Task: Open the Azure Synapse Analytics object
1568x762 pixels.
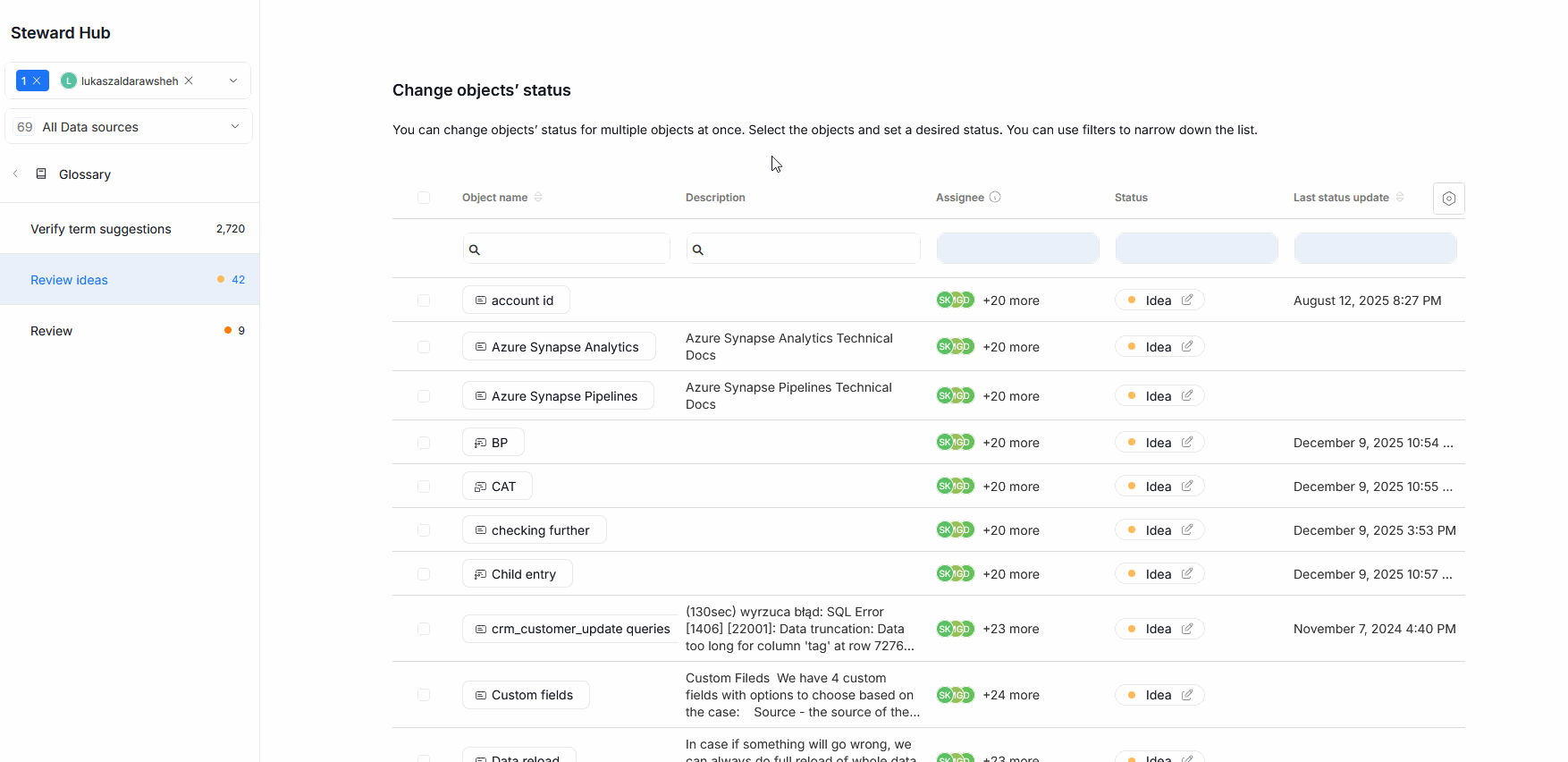Action: coord(559,346)
